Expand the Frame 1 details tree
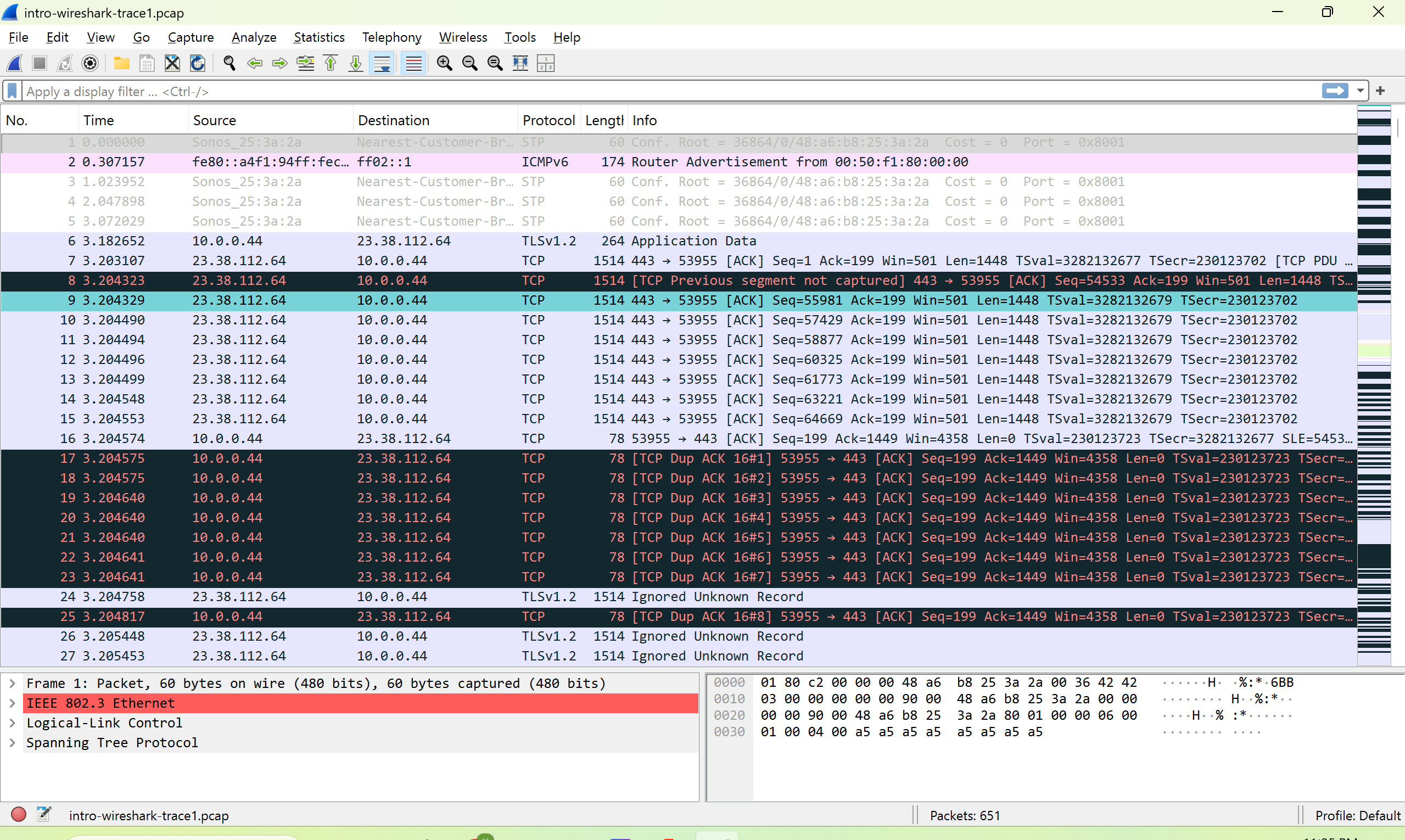Image resolution: width=1405 pixels, height=840 pixels. (x=12, y=683)
